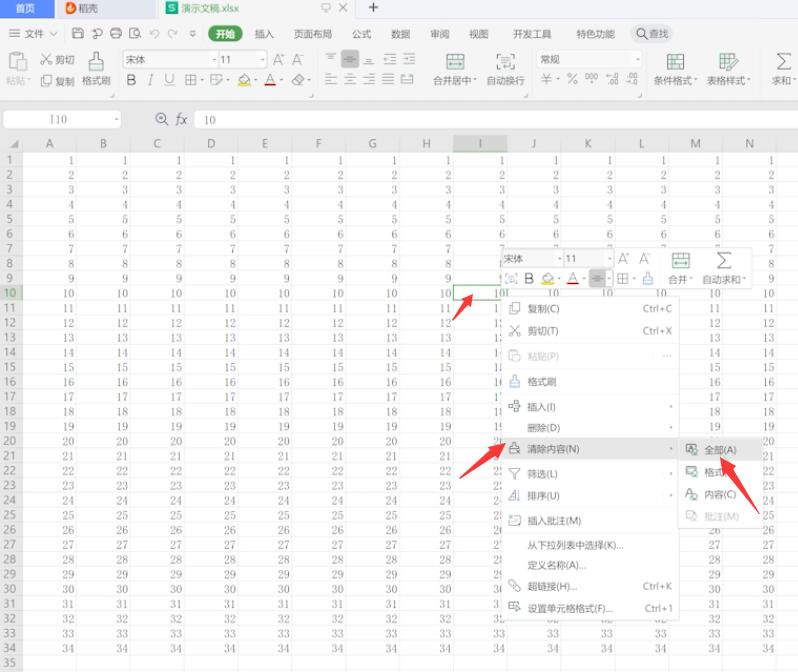Toggle vertical middle alignment in ribbon
The image size is (798, 672).
(x=350, y=59)
